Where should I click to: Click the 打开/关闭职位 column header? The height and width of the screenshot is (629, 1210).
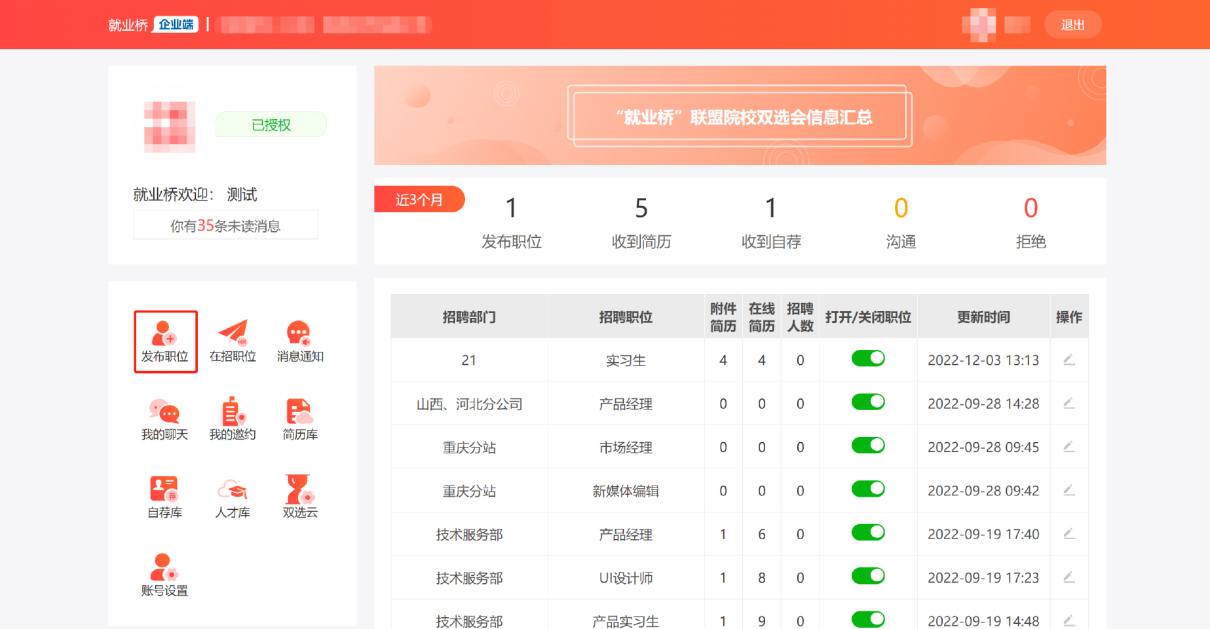[x=868, y=317]
